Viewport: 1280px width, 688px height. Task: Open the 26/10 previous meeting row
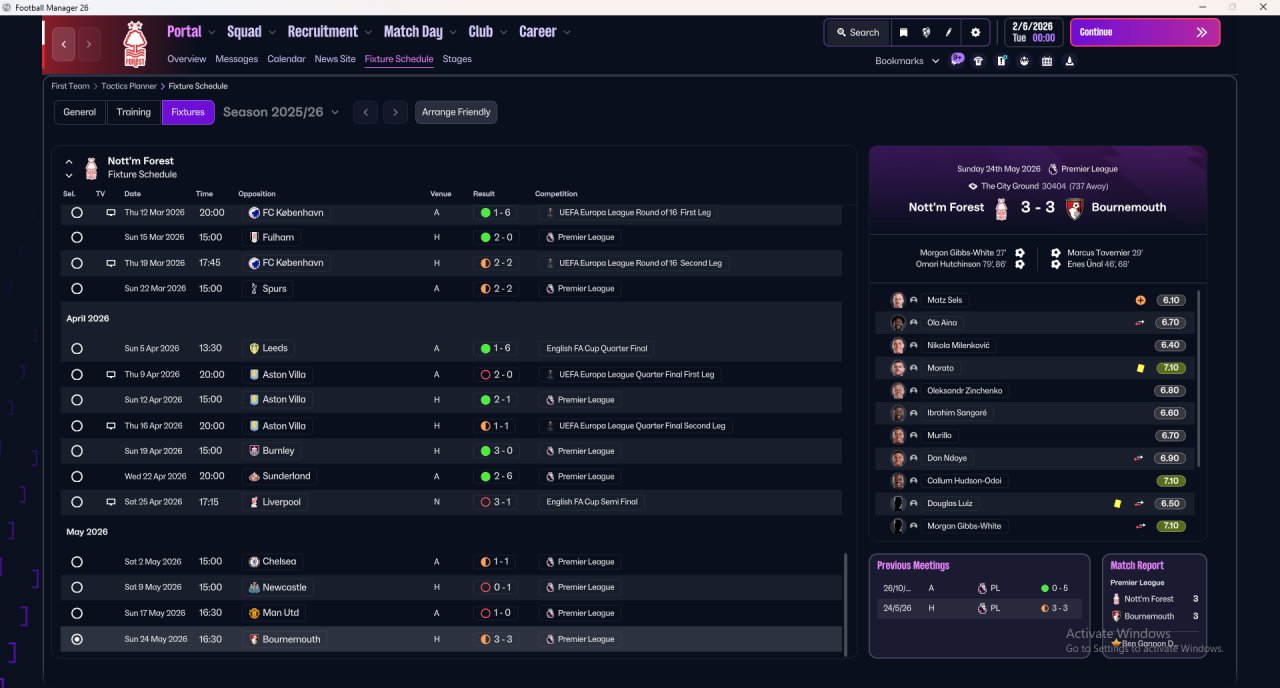979,589
